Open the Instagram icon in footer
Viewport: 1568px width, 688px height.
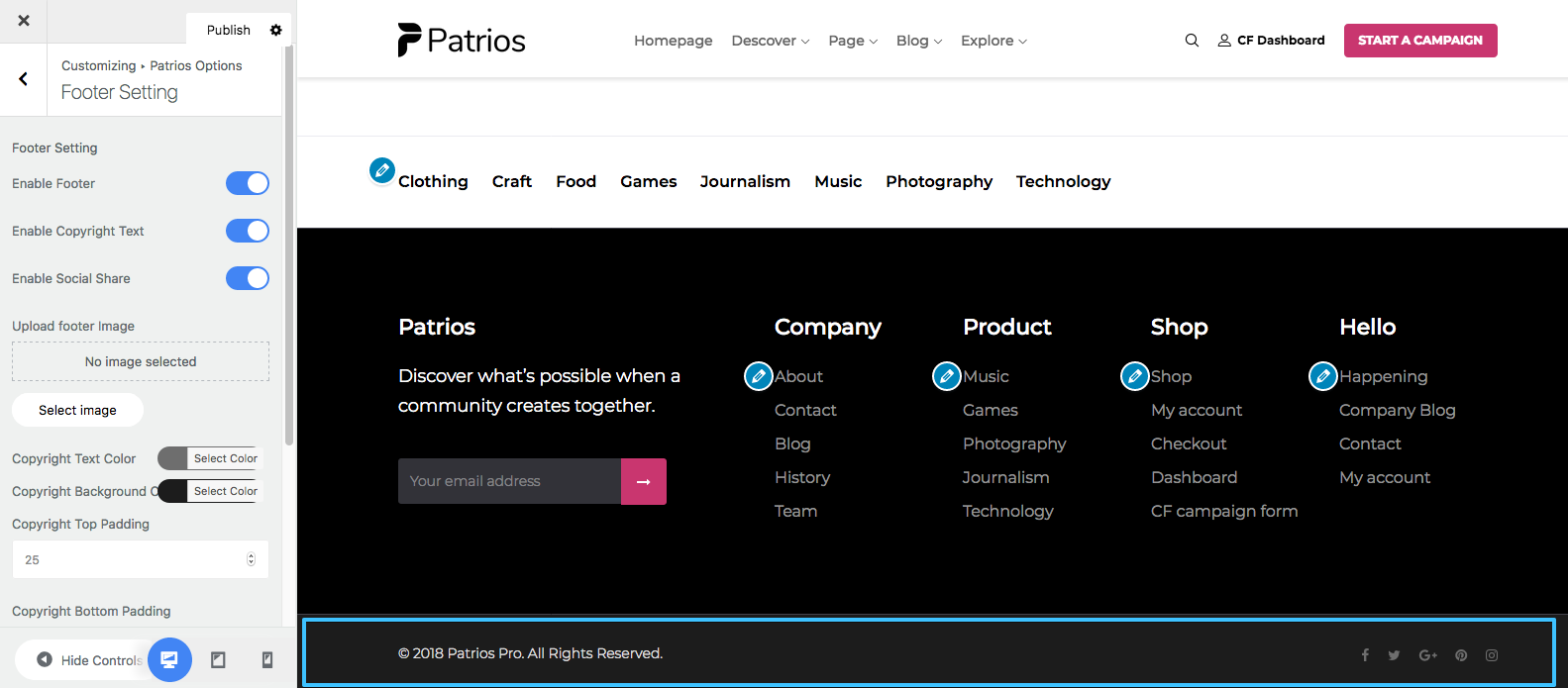[1492, 655]
